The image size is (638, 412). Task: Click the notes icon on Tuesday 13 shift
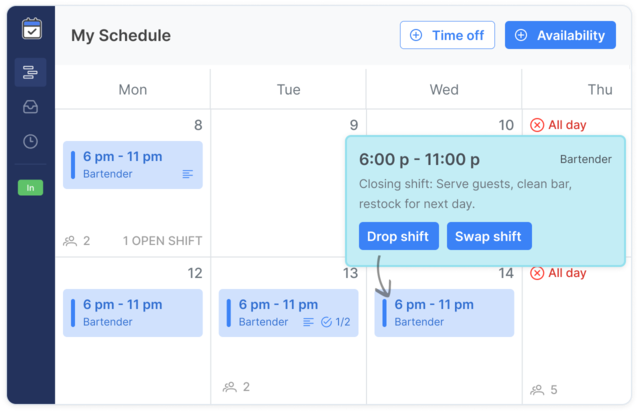tap(308, 322)
